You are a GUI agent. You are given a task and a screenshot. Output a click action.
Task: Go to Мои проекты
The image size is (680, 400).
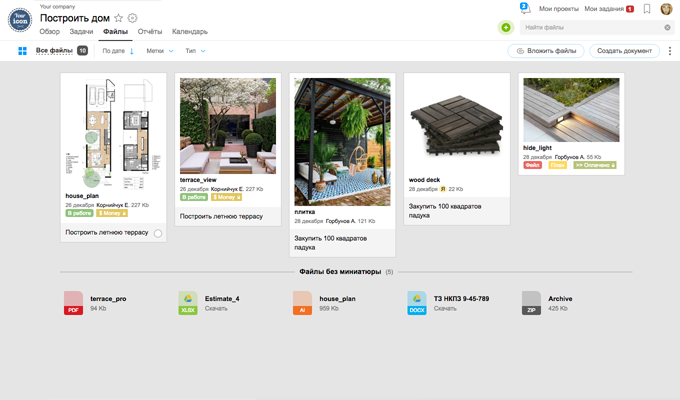pyautogui.click(x=559, y=9)
